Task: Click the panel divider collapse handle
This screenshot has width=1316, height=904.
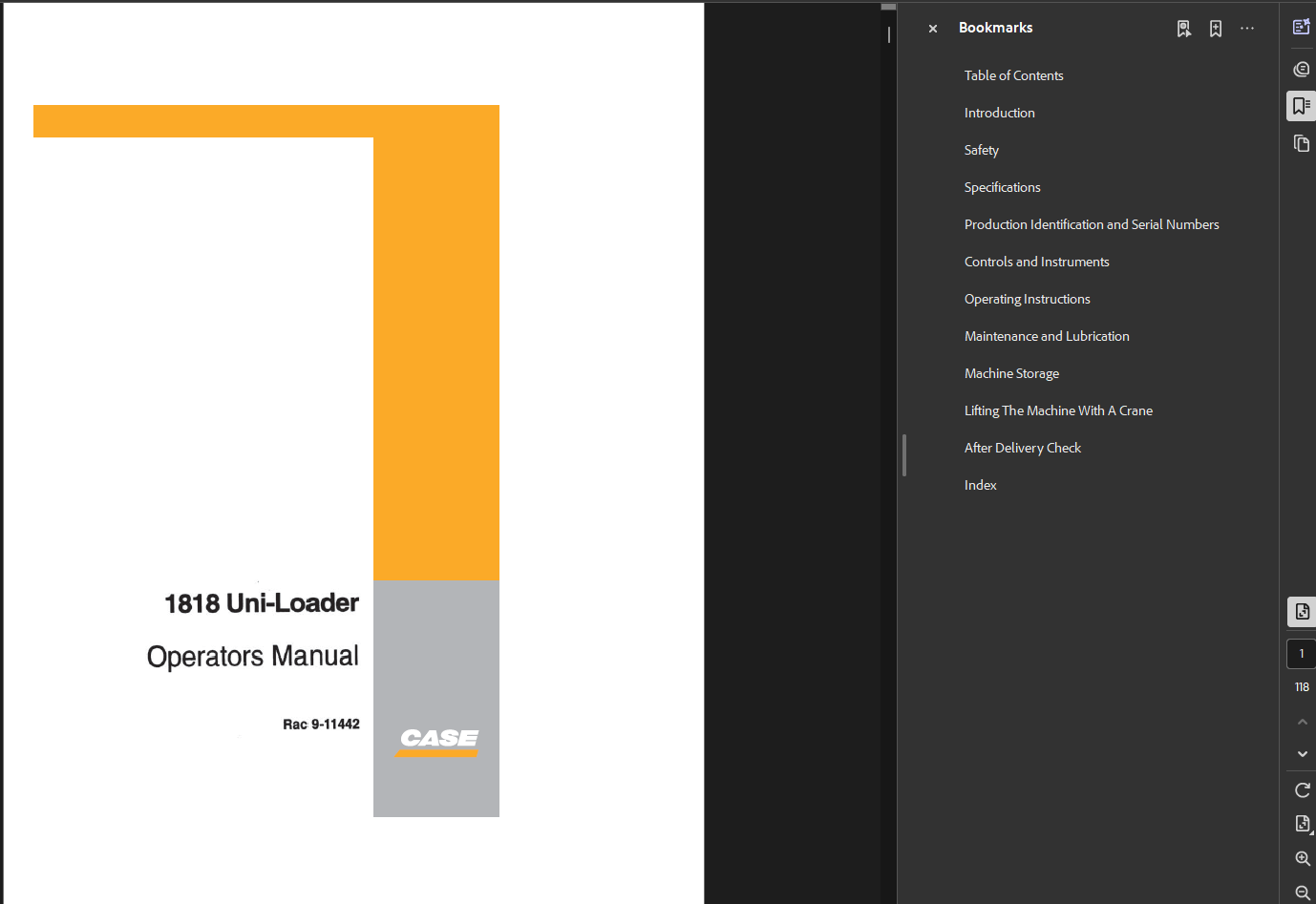Action: click(903, 455)
